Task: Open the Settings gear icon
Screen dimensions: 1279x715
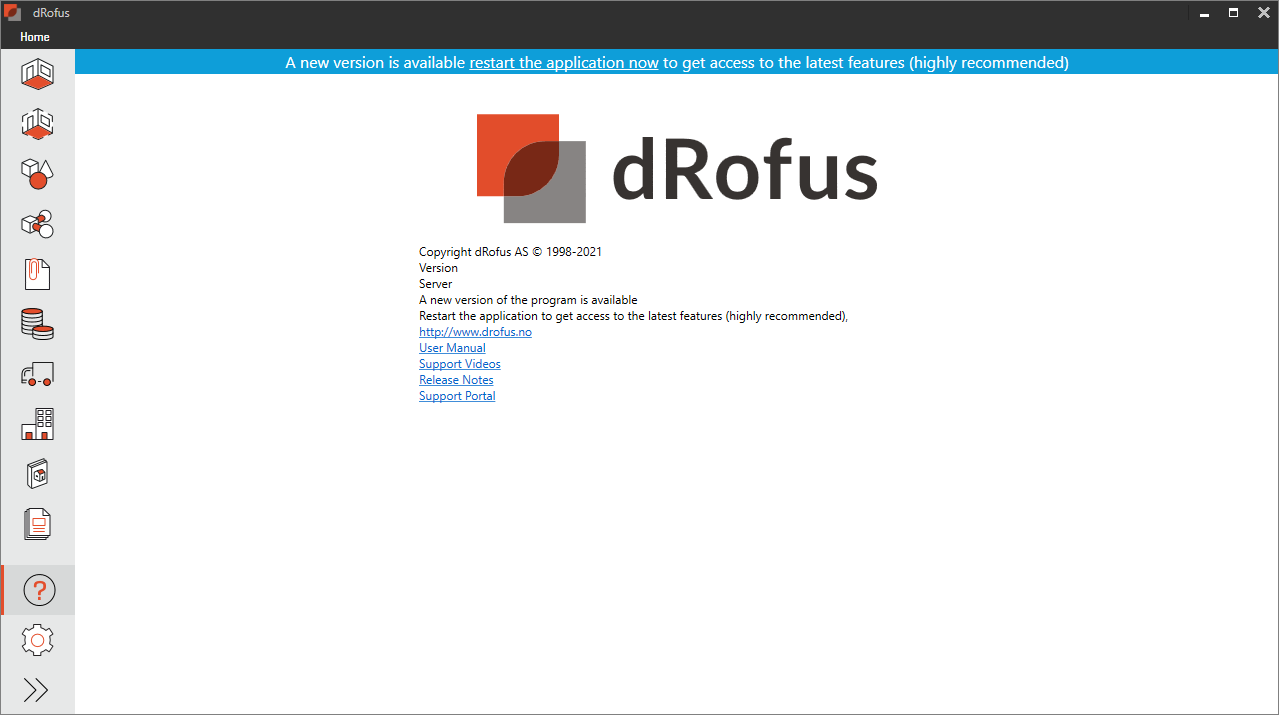Action: (x=37, y=640)
